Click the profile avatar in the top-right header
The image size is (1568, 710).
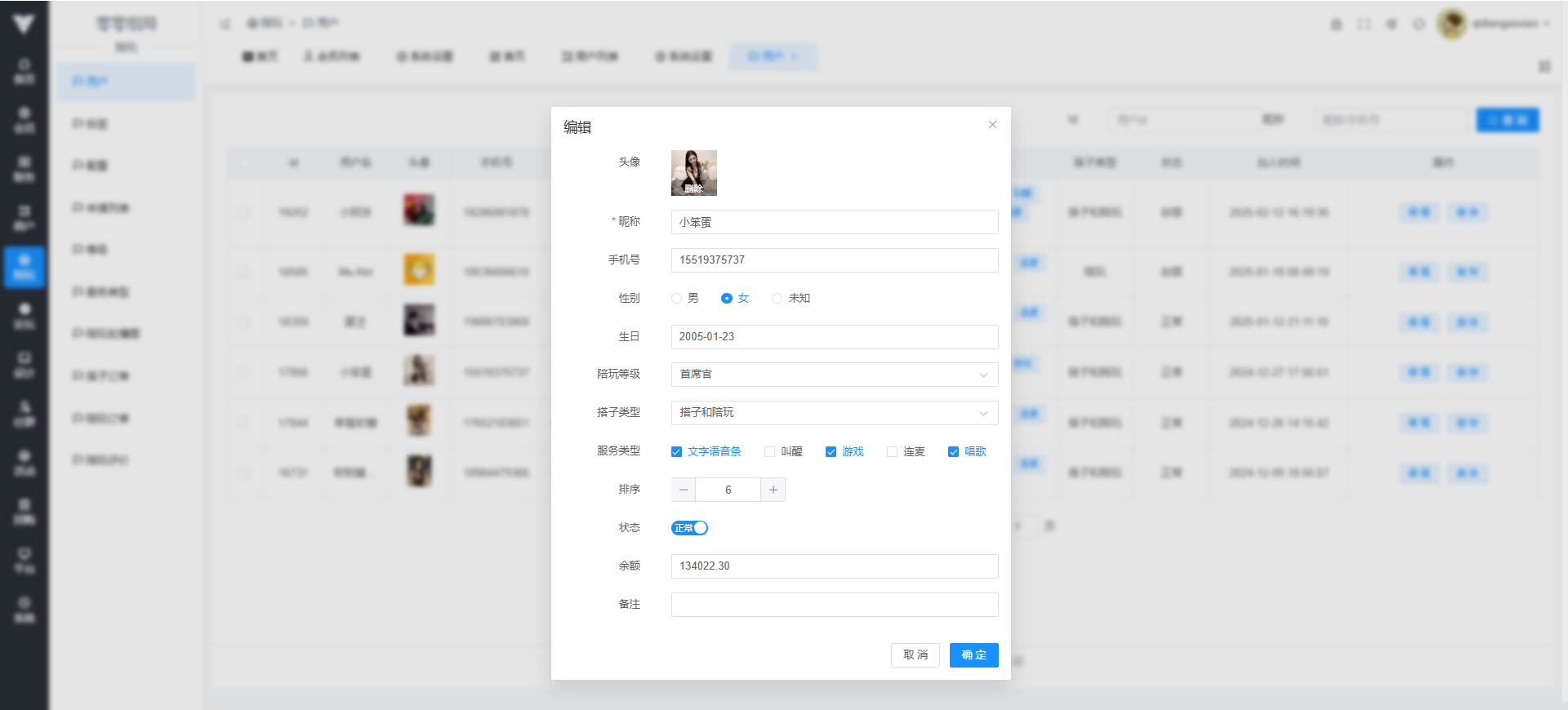coord(1451,24)
